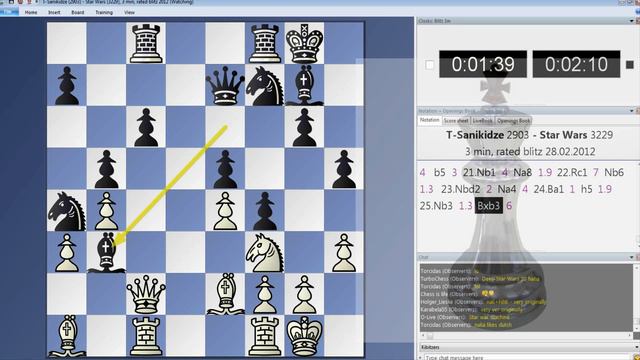
Task: Select the black knight on a4
Action: tap(67, 212)
